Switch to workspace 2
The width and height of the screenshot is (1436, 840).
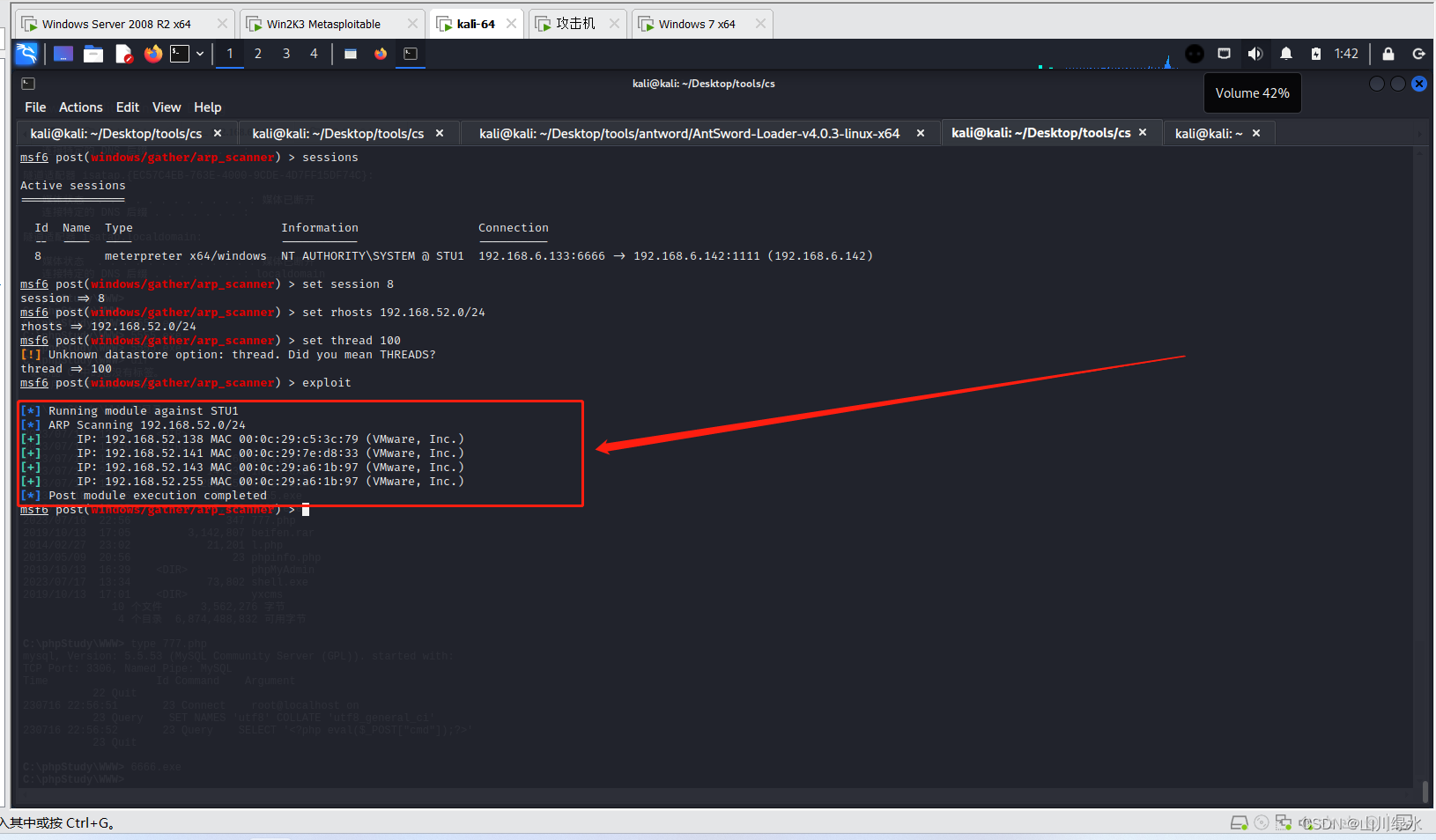point(258,54)
